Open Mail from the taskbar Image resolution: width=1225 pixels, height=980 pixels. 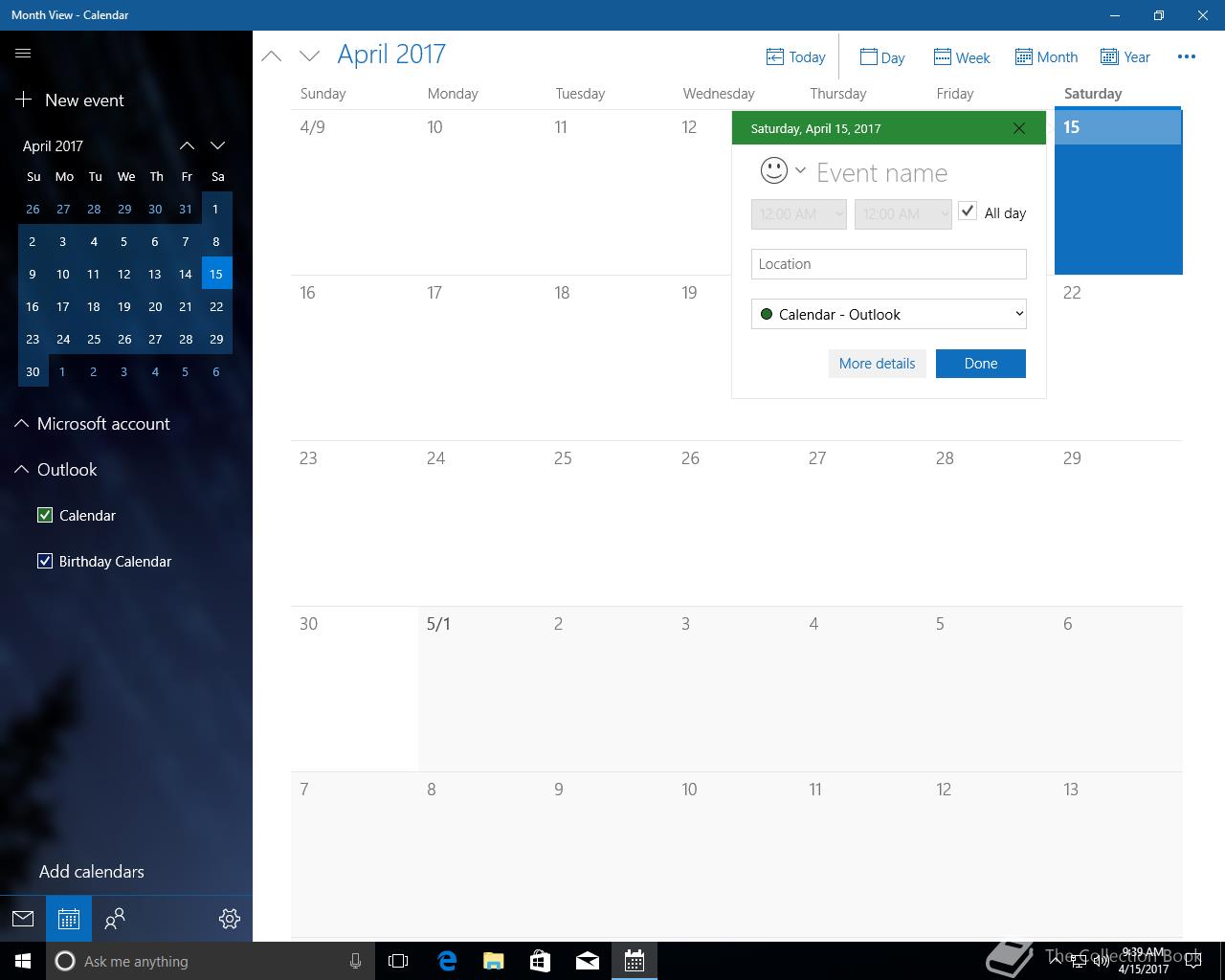click(588, 961)
